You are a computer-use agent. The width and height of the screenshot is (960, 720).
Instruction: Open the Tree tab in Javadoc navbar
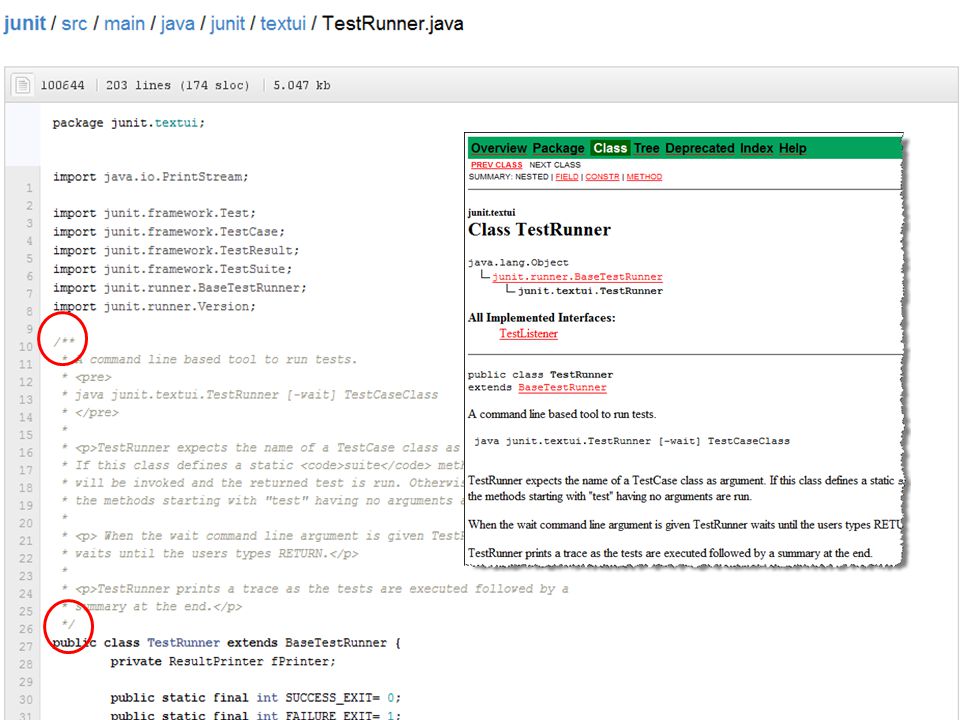point(647,148)
